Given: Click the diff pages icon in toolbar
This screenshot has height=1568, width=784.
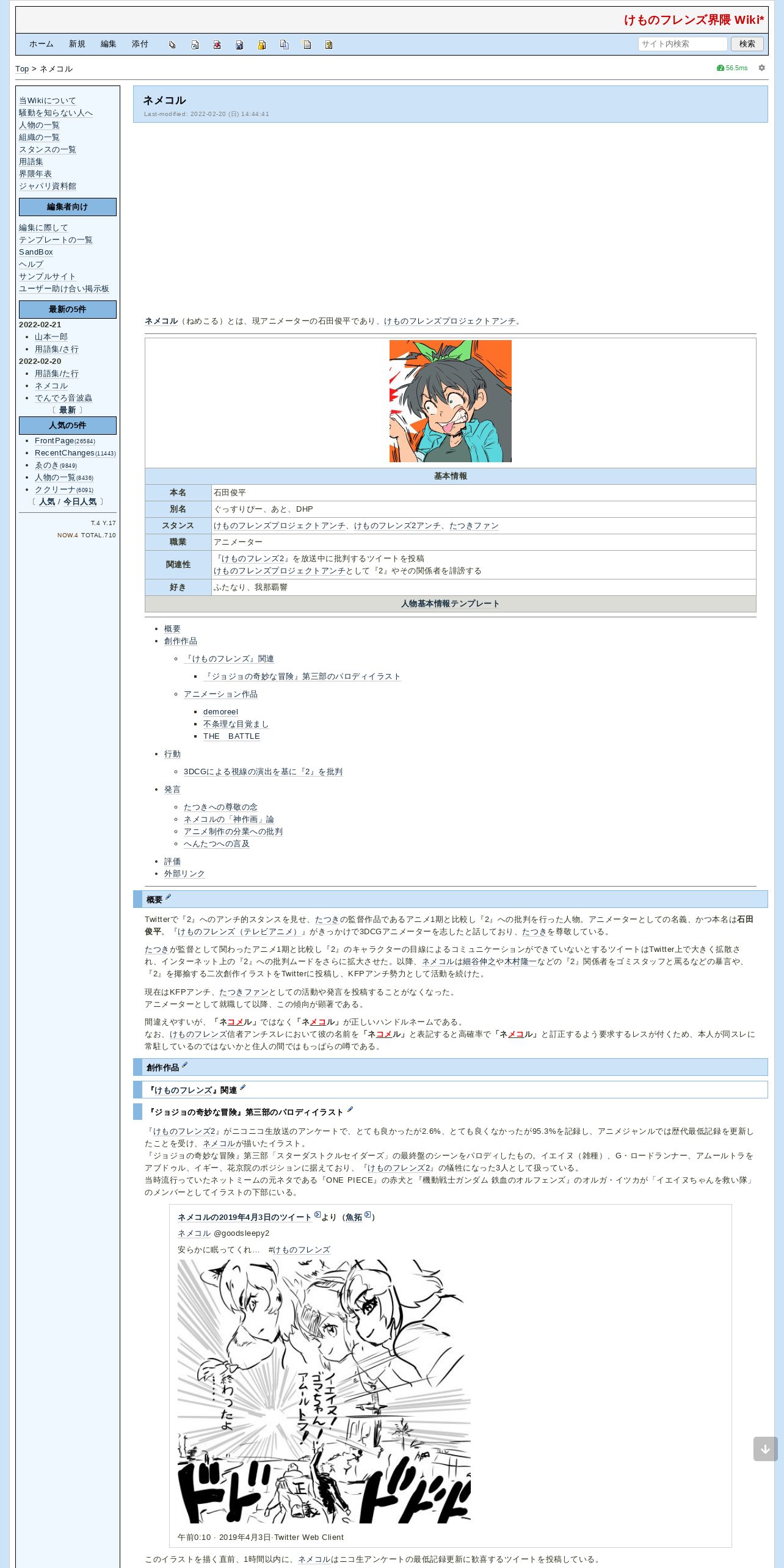Looking at the screenshot, I should pos(172,45).
